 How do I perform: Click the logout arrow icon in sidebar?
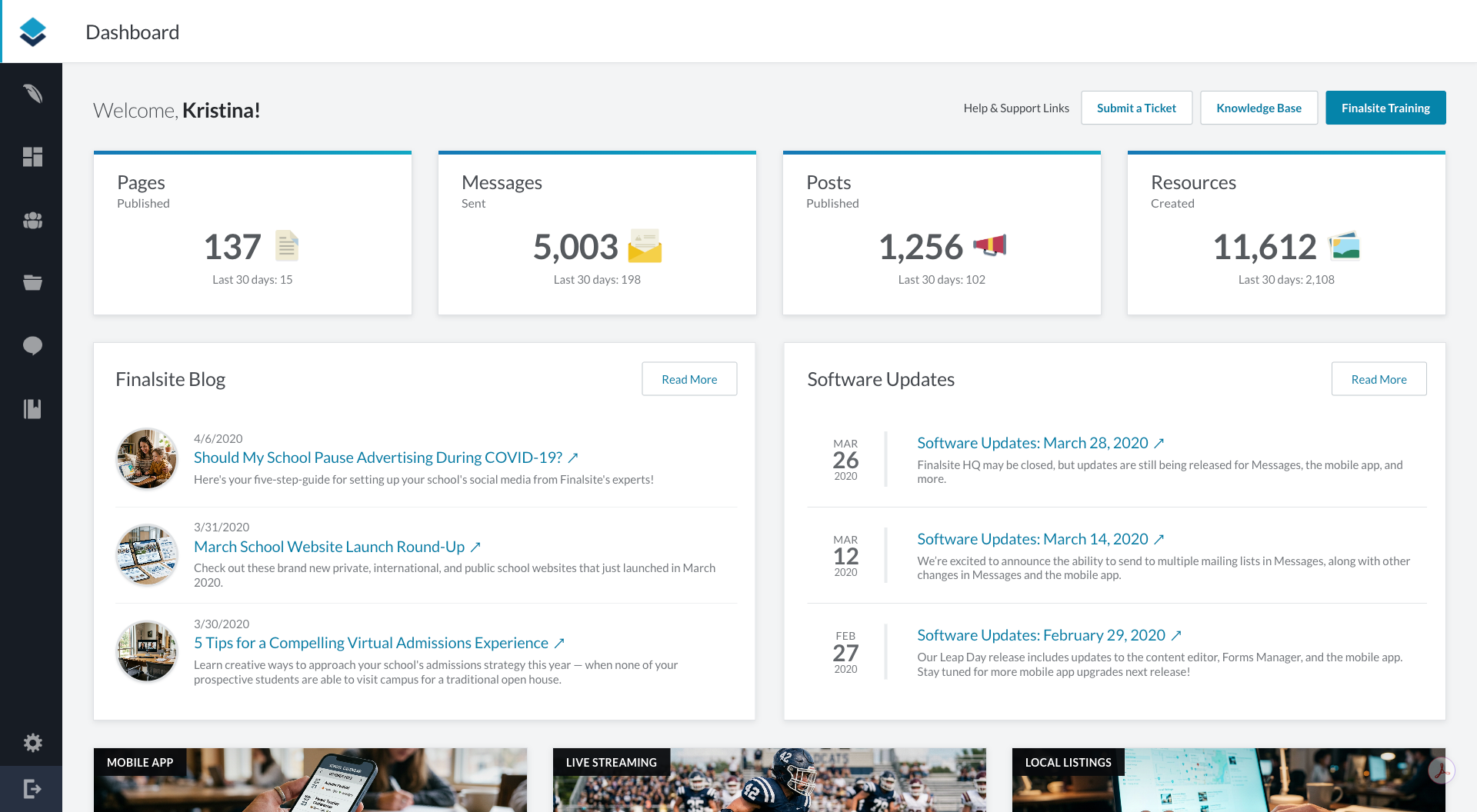pos(32,789)
